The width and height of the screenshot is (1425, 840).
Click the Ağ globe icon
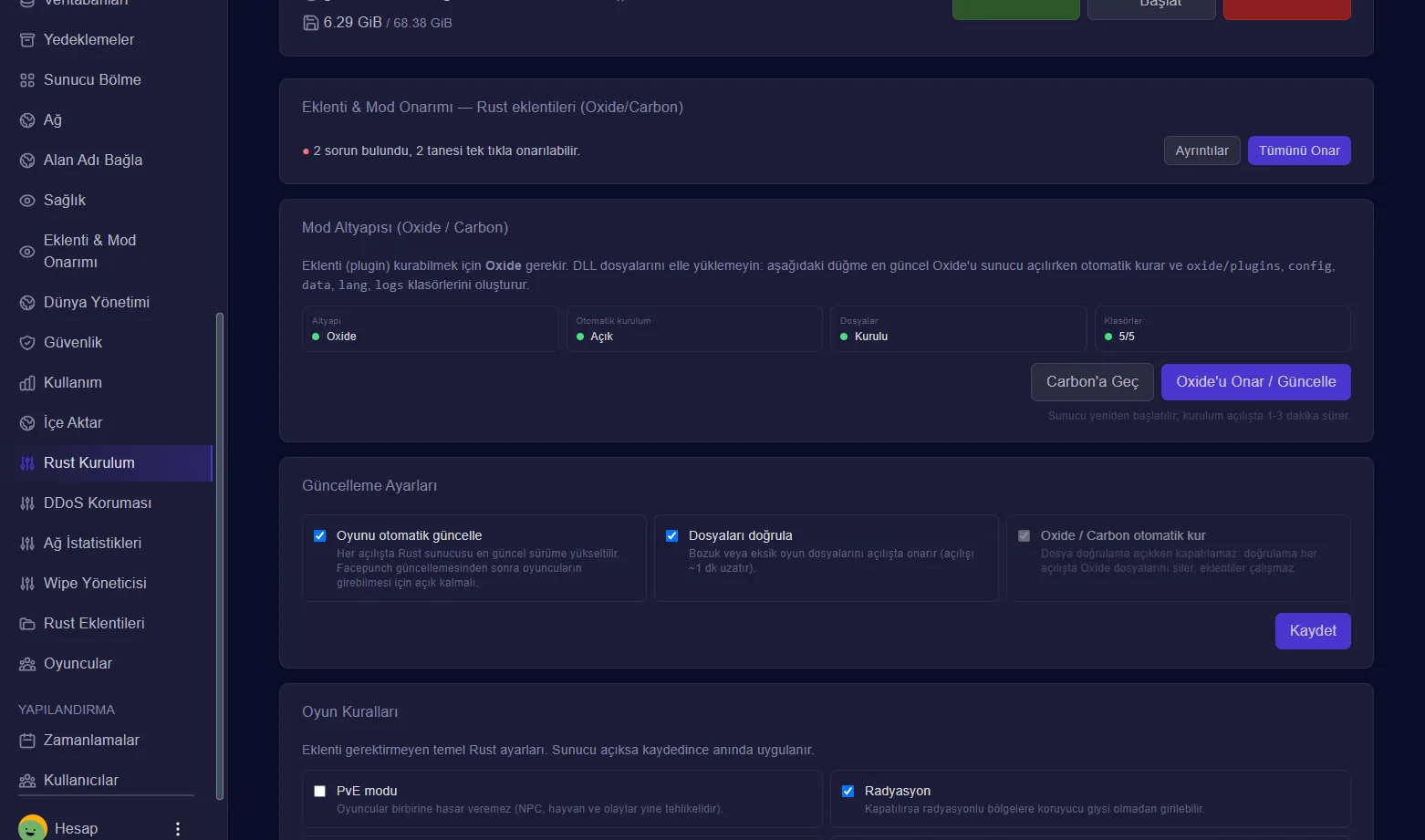pyautogui.click(x=27, y=120)
